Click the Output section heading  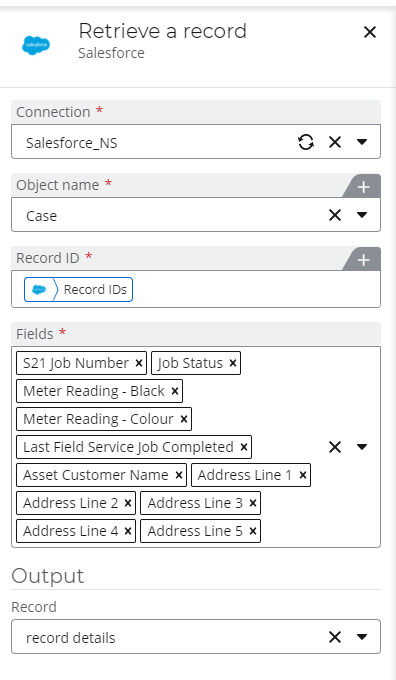(48, 576)
